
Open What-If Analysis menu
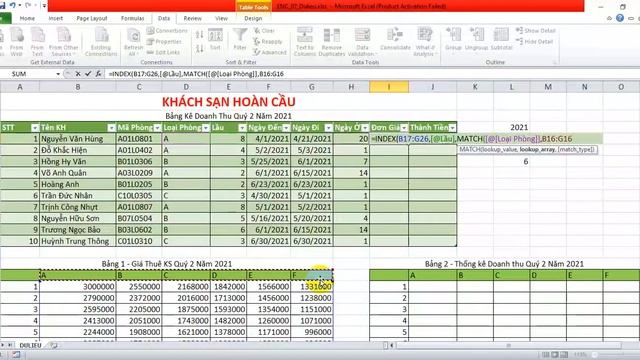pos(424,42)
